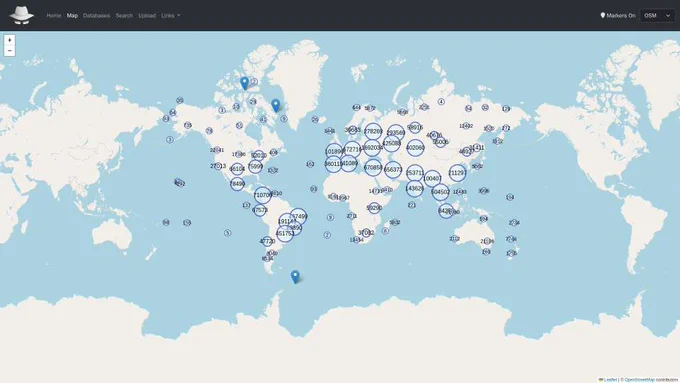Image resolution: width=680 pixels, height=383 pixels.
Task: Go to Databases
Action: 96,16
